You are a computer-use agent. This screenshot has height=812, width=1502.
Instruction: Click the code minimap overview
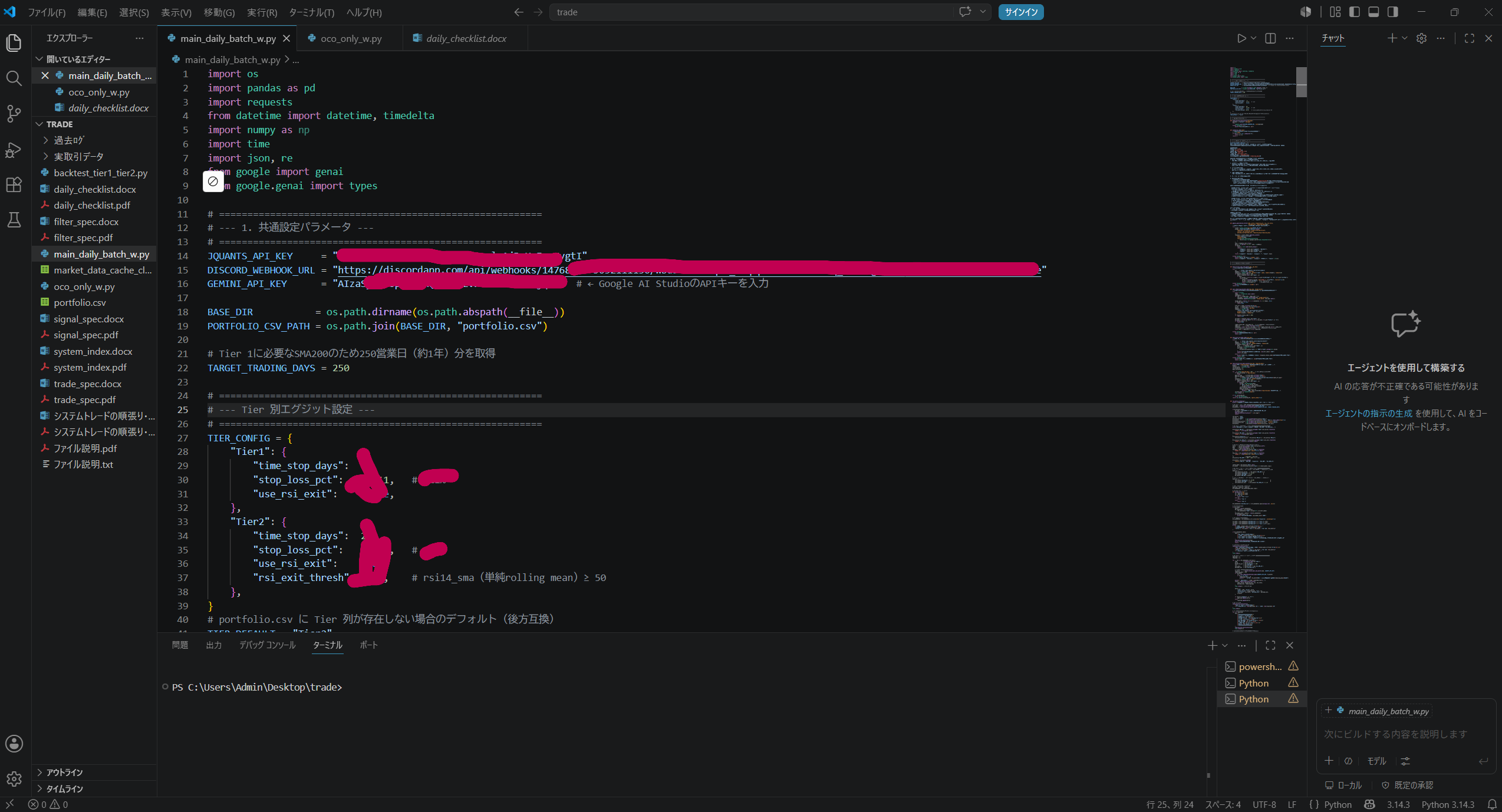(x=1263, y=348)
